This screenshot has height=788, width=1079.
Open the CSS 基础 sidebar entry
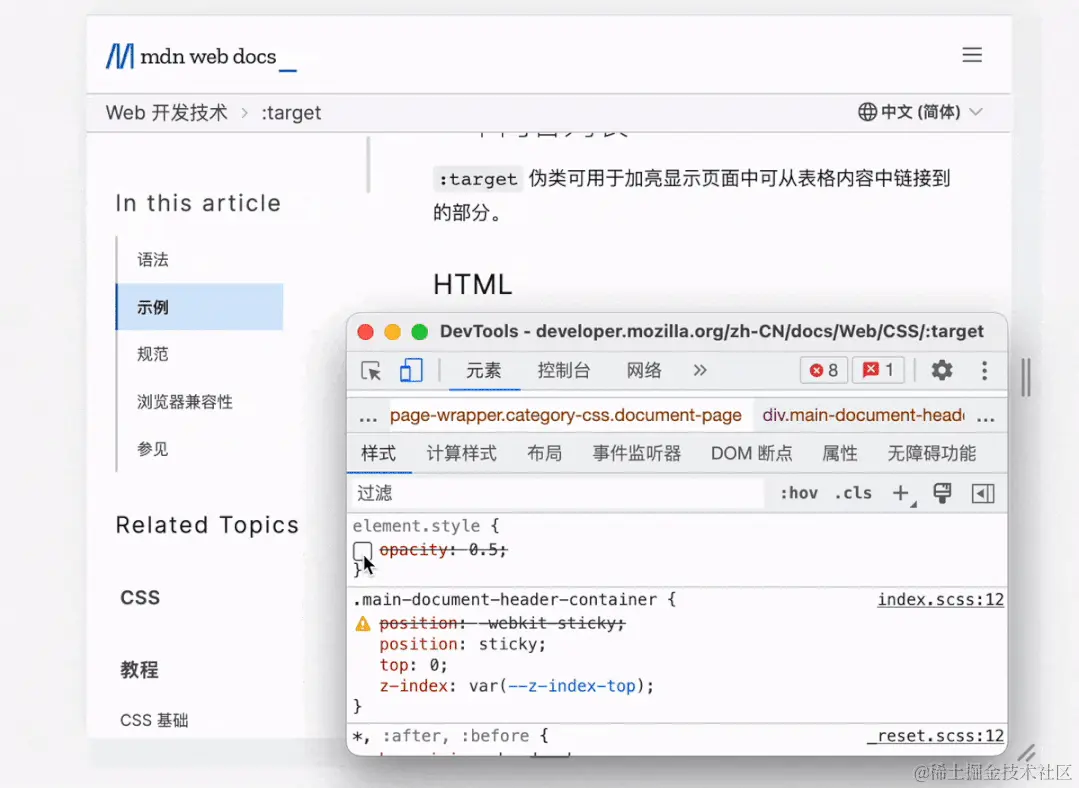tap(154, 720)
